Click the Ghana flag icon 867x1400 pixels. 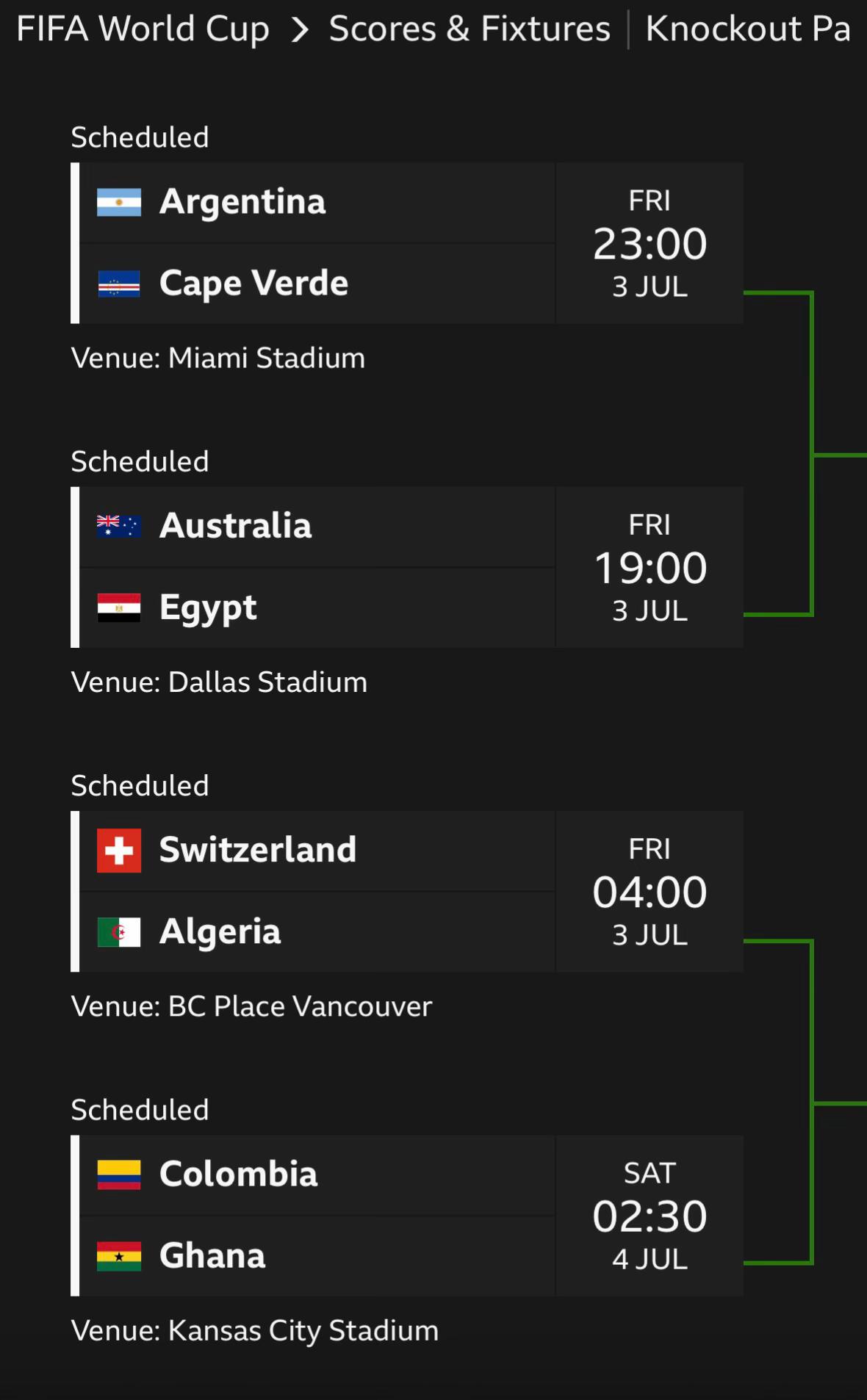coord(119,1256)
